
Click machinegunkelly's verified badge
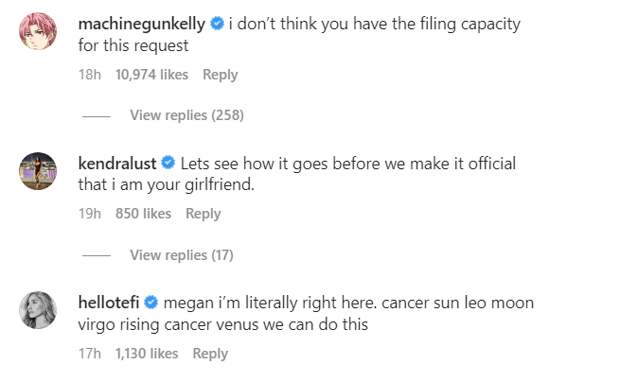click(x=217, y=24)
